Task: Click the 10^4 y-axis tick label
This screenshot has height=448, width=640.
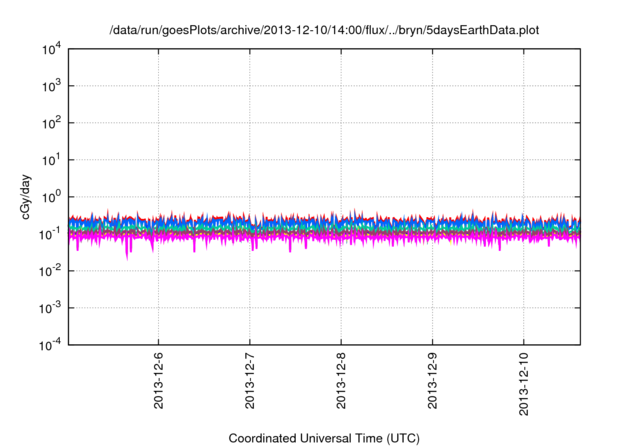Action: (x=51, y=49)
